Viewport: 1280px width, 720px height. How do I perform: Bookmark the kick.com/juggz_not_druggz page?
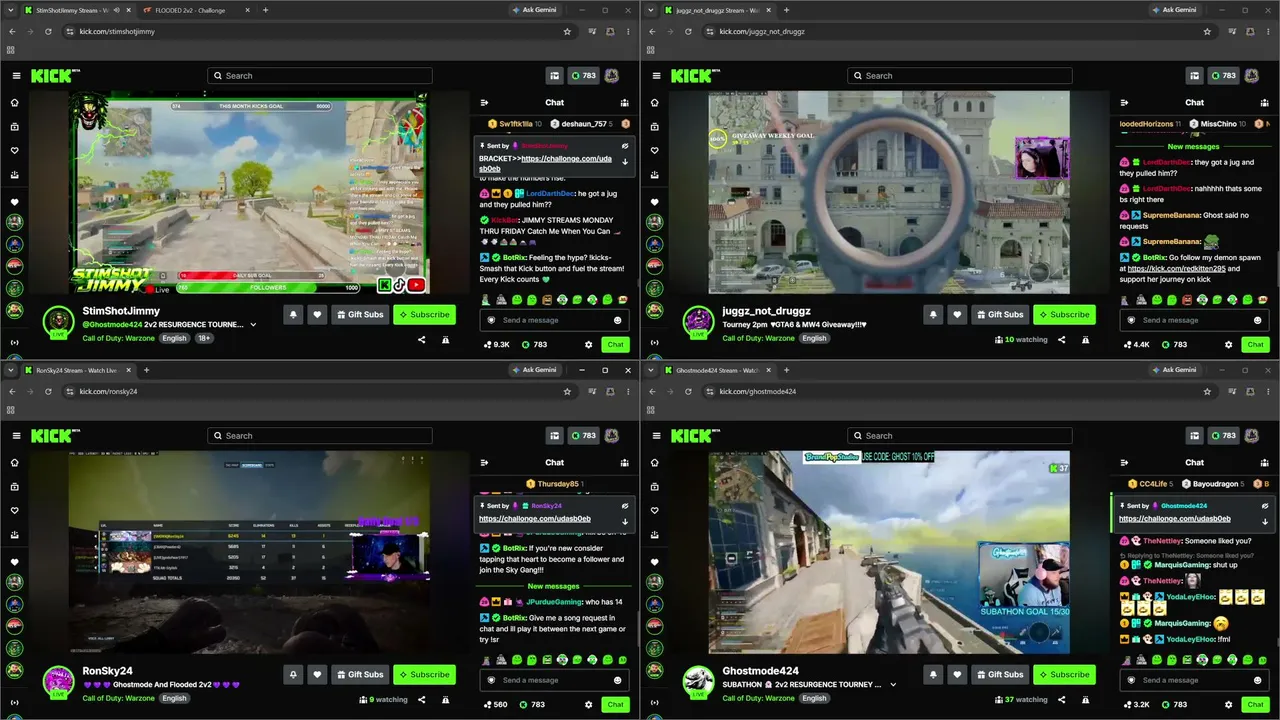[x=1207, y=31]
